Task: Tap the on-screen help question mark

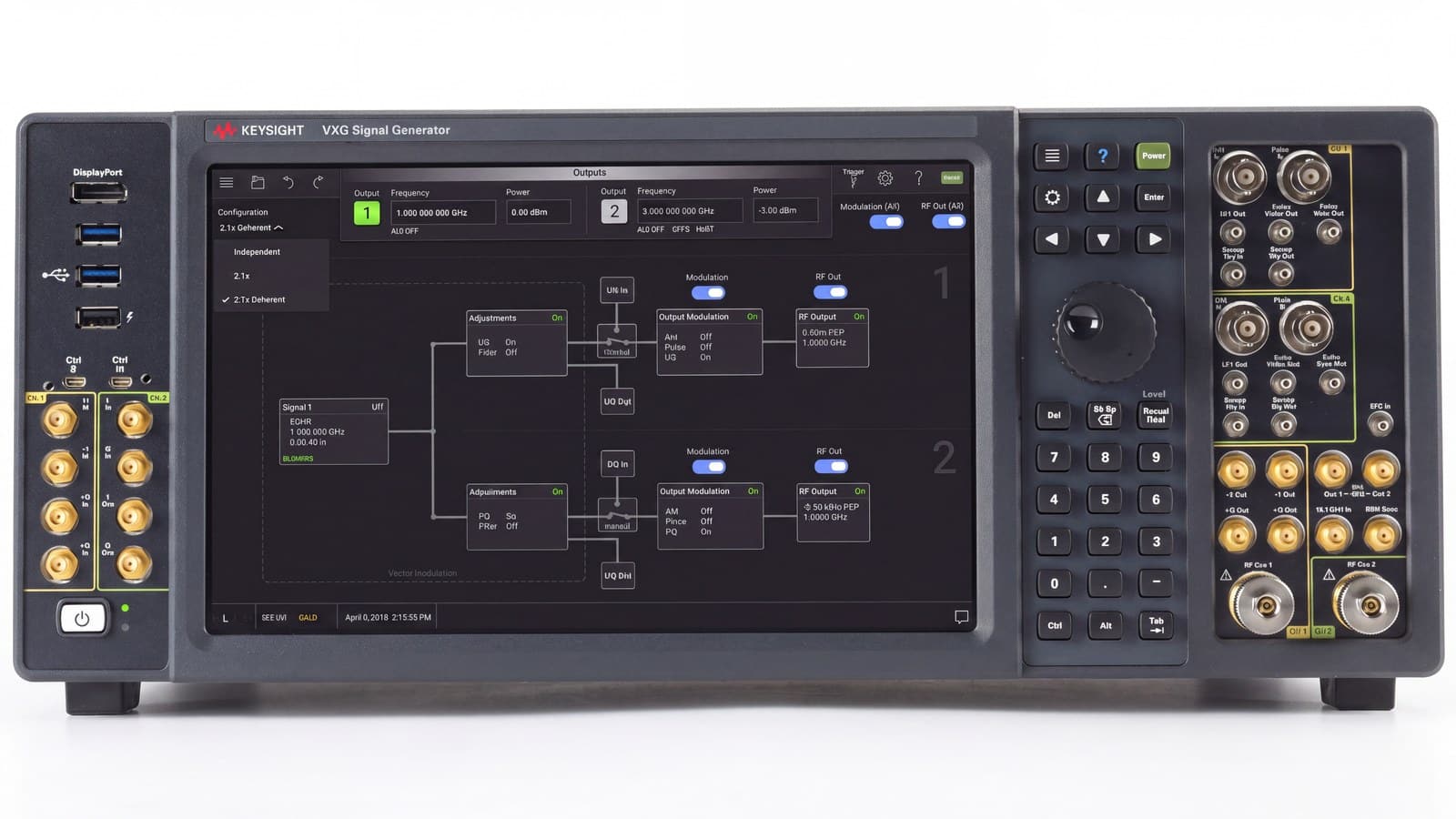Action: (x=918, y=177)
